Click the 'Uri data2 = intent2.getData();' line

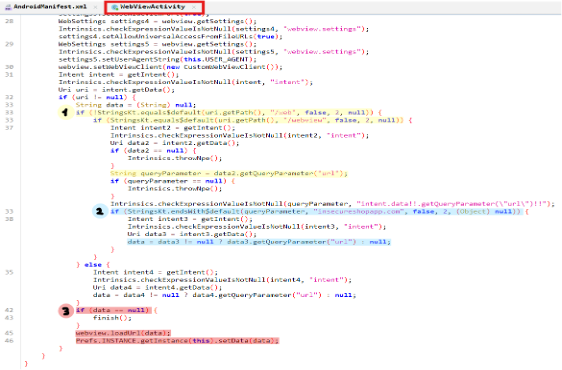point(175,143)
